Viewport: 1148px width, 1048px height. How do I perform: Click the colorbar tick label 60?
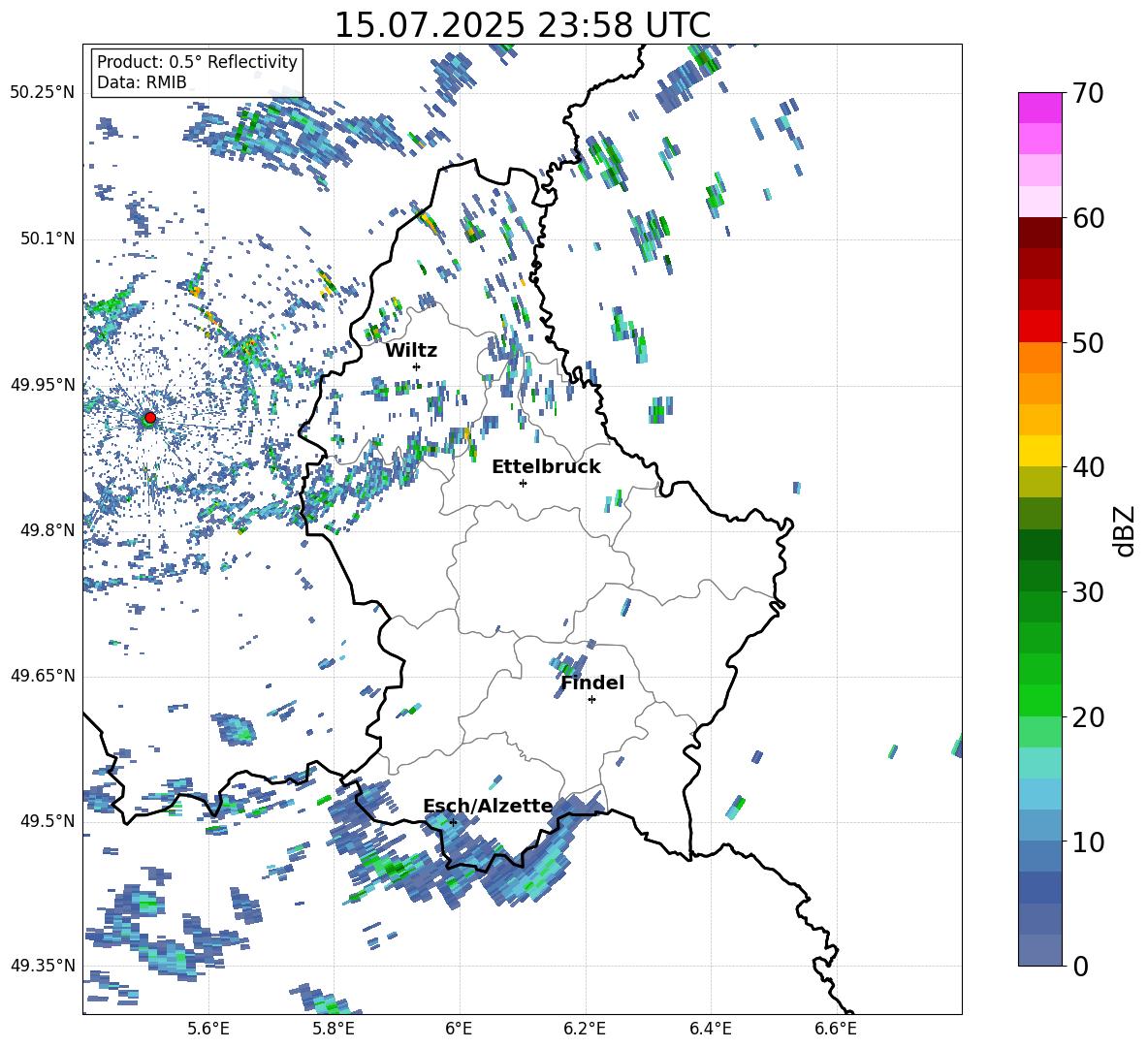[x=1088, y=218]
